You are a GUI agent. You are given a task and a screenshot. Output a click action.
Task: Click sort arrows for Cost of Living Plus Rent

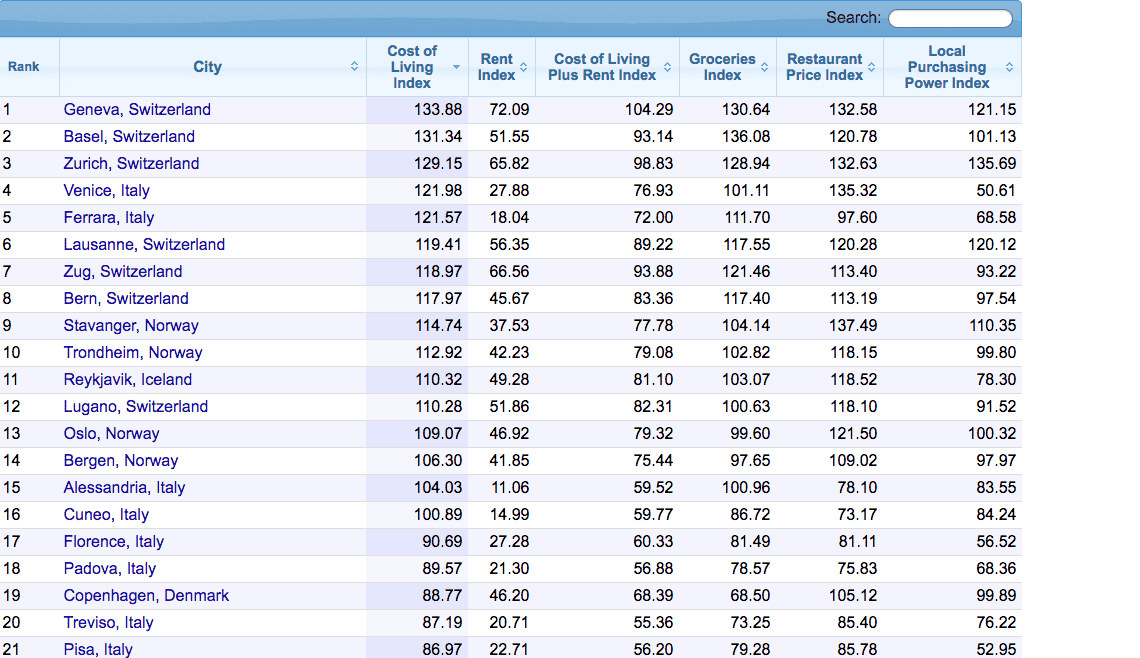667,67
